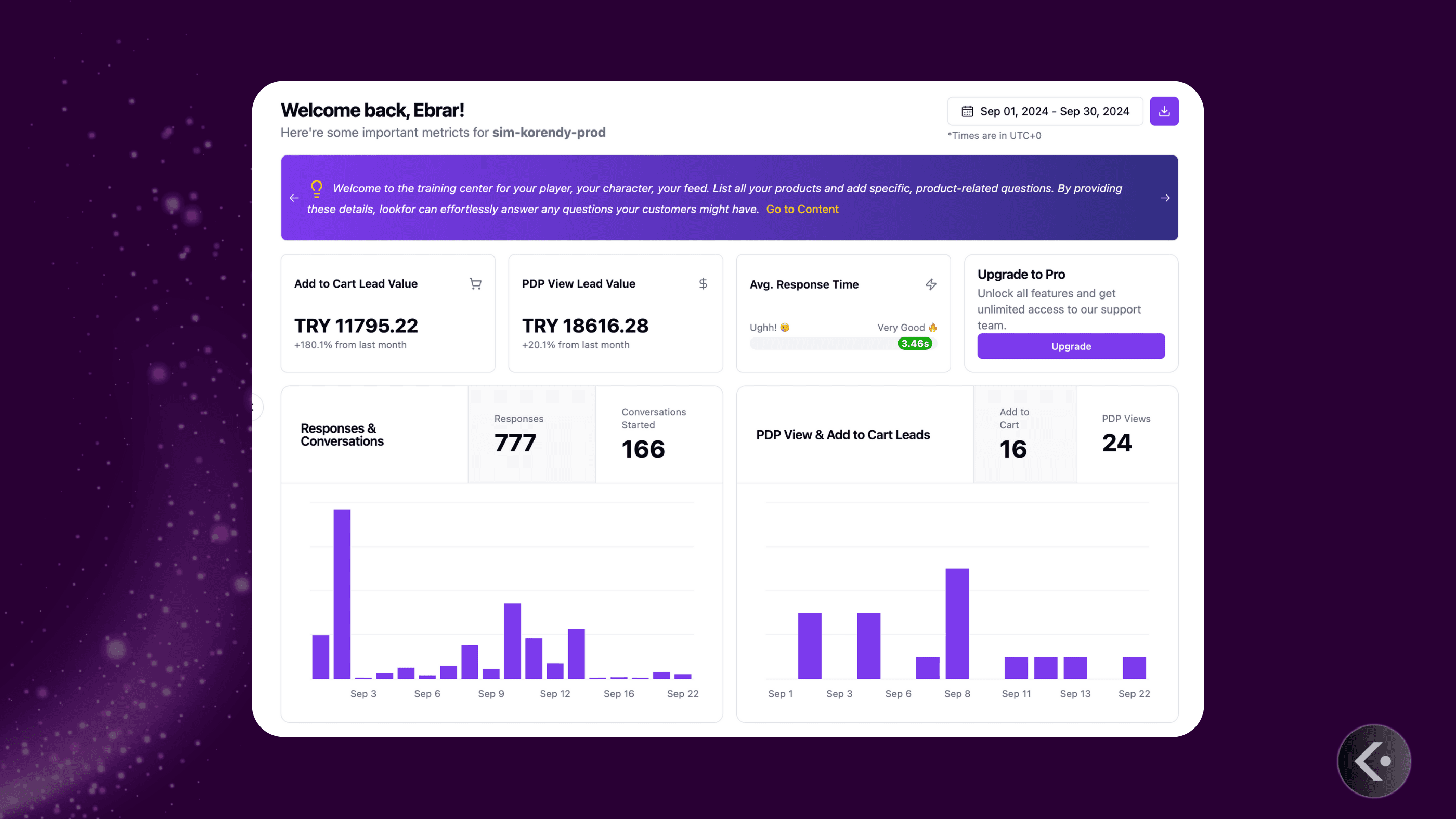Click the shopping cart icon on Add to Cart Lead Value card
The height and width of the screenshot is (819, 1456).
[x=475, y=284]
